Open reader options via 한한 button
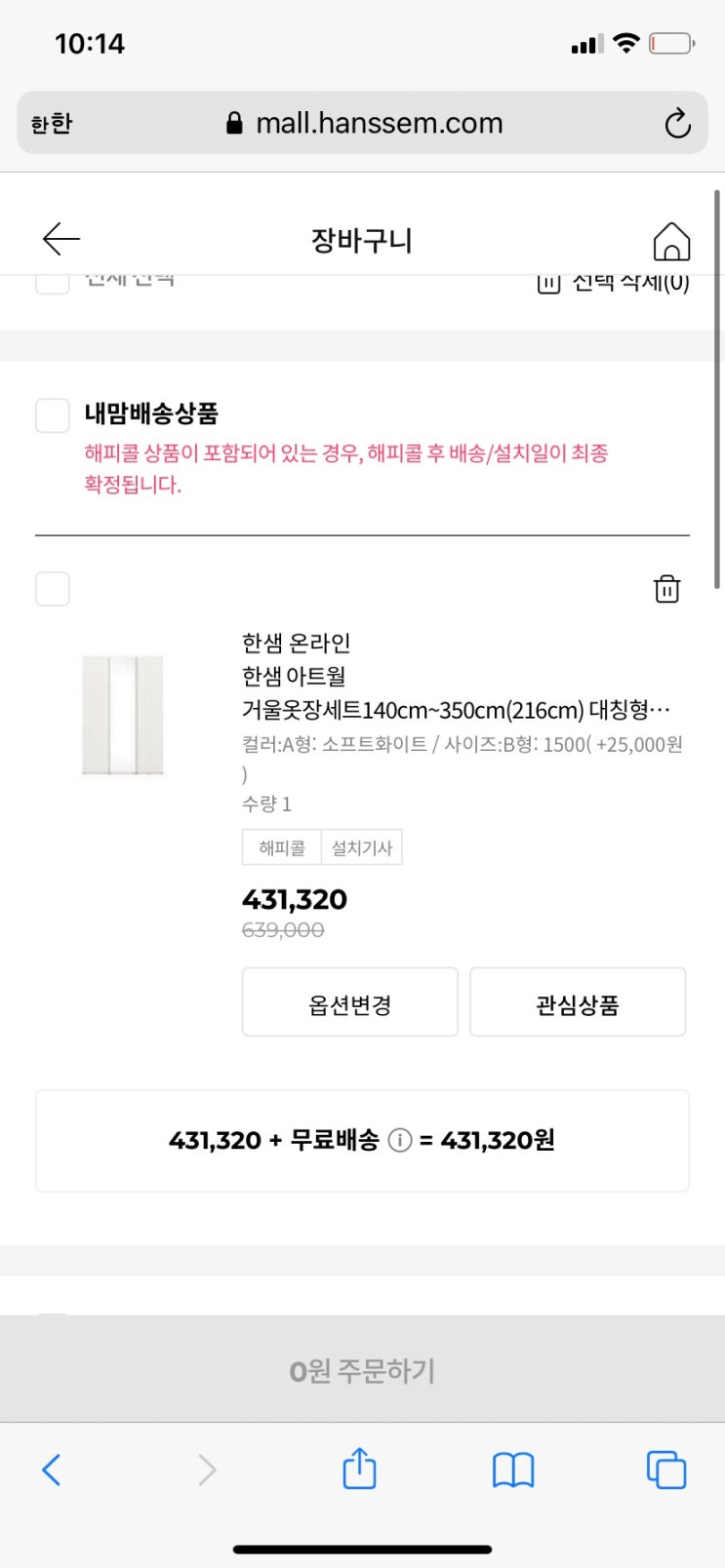Viewport: 725px width, 1568px height. coord(52,124)
